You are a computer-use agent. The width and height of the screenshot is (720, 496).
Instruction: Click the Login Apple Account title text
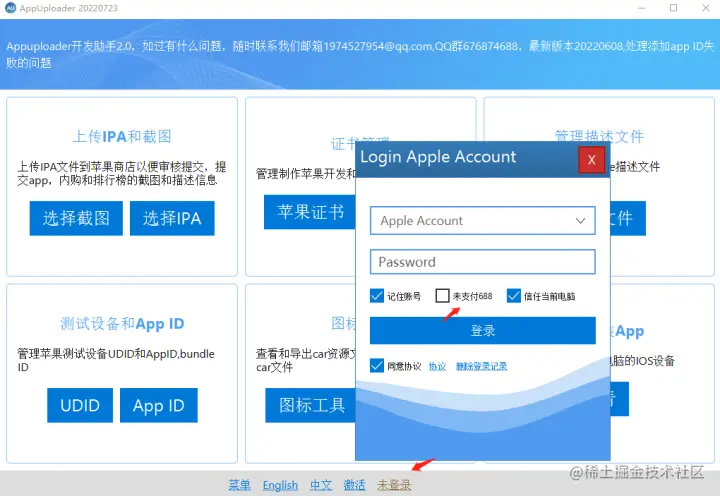click(438, 157)
